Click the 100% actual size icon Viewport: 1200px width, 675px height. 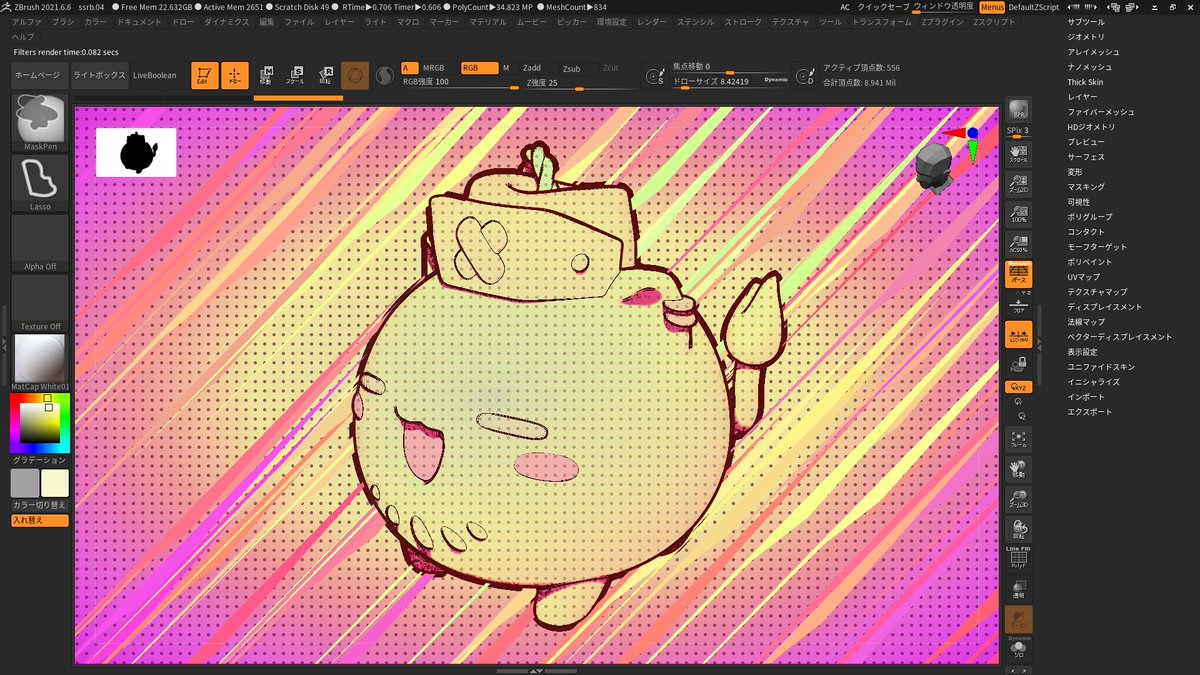1019,214
